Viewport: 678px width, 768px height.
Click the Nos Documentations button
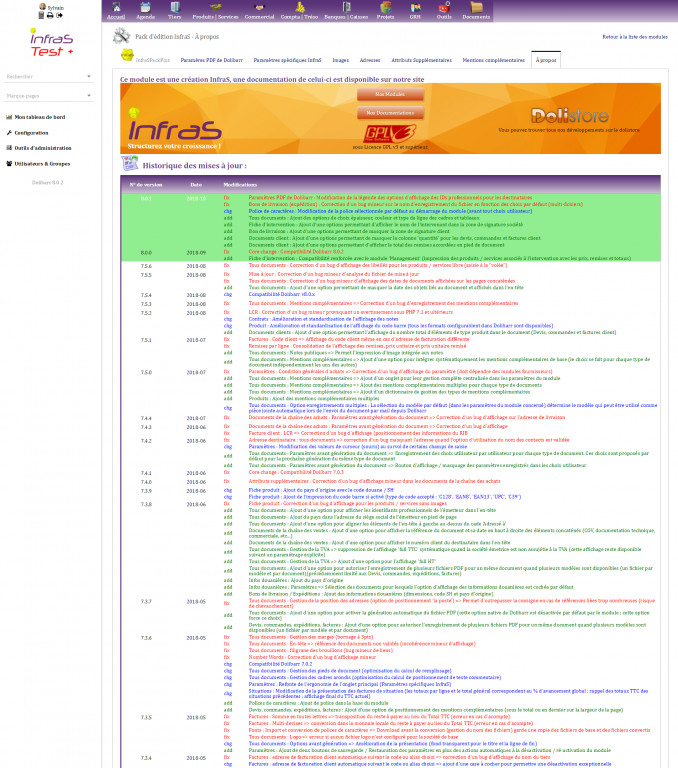click(390, 113)
